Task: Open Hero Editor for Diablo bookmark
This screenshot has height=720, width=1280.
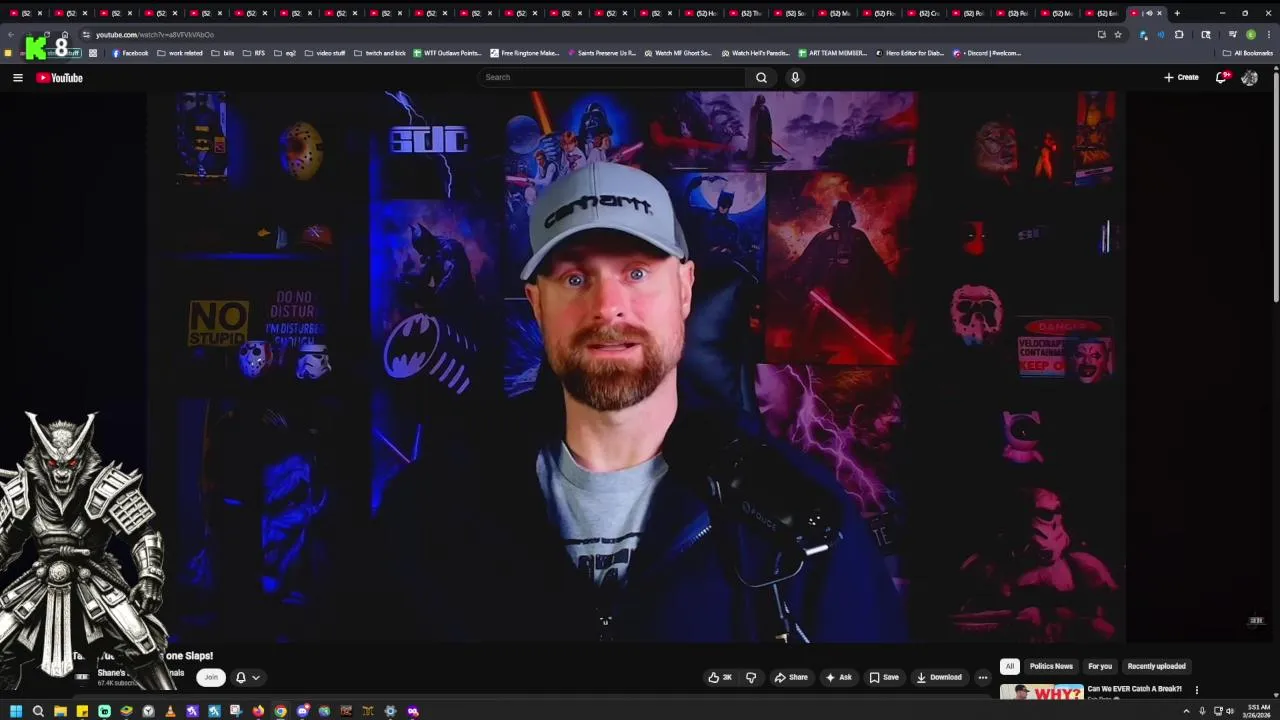Action: click(909, 53)
